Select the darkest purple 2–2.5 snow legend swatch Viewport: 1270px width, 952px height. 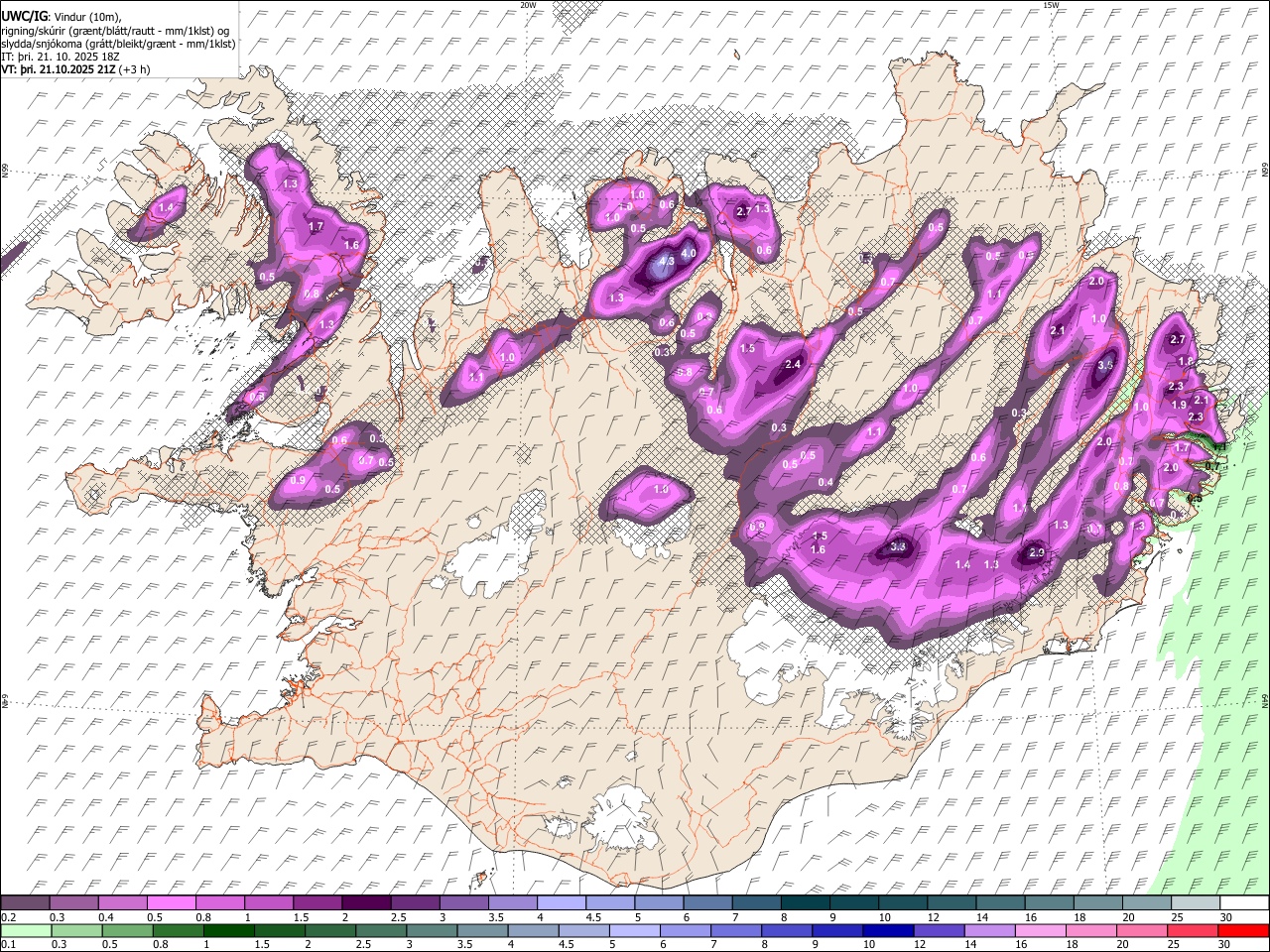(x=366, y=902)
